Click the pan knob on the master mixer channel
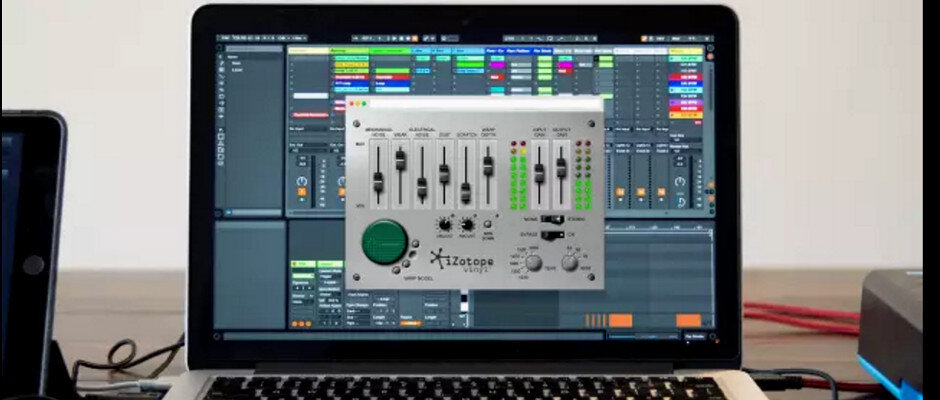The height and width of the screenshot is (400, 940). [x=679, y=181]
